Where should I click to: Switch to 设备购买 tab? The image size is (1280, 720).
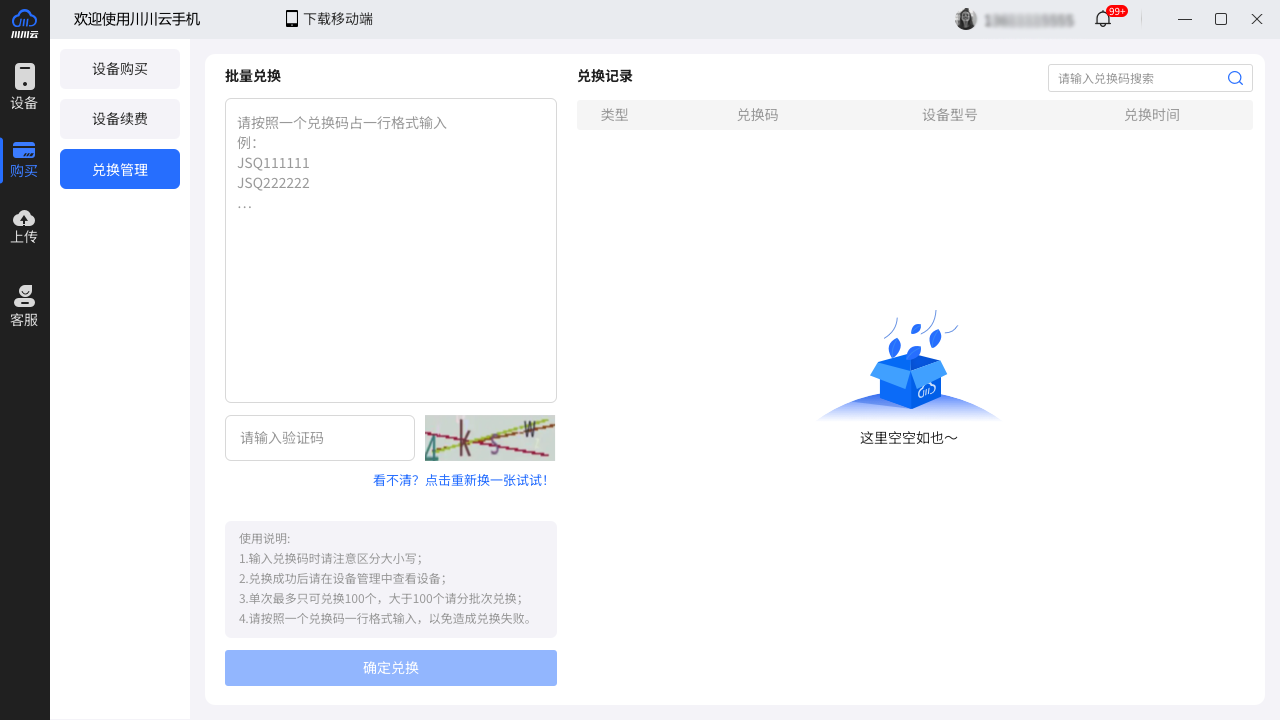pos(120,69)
